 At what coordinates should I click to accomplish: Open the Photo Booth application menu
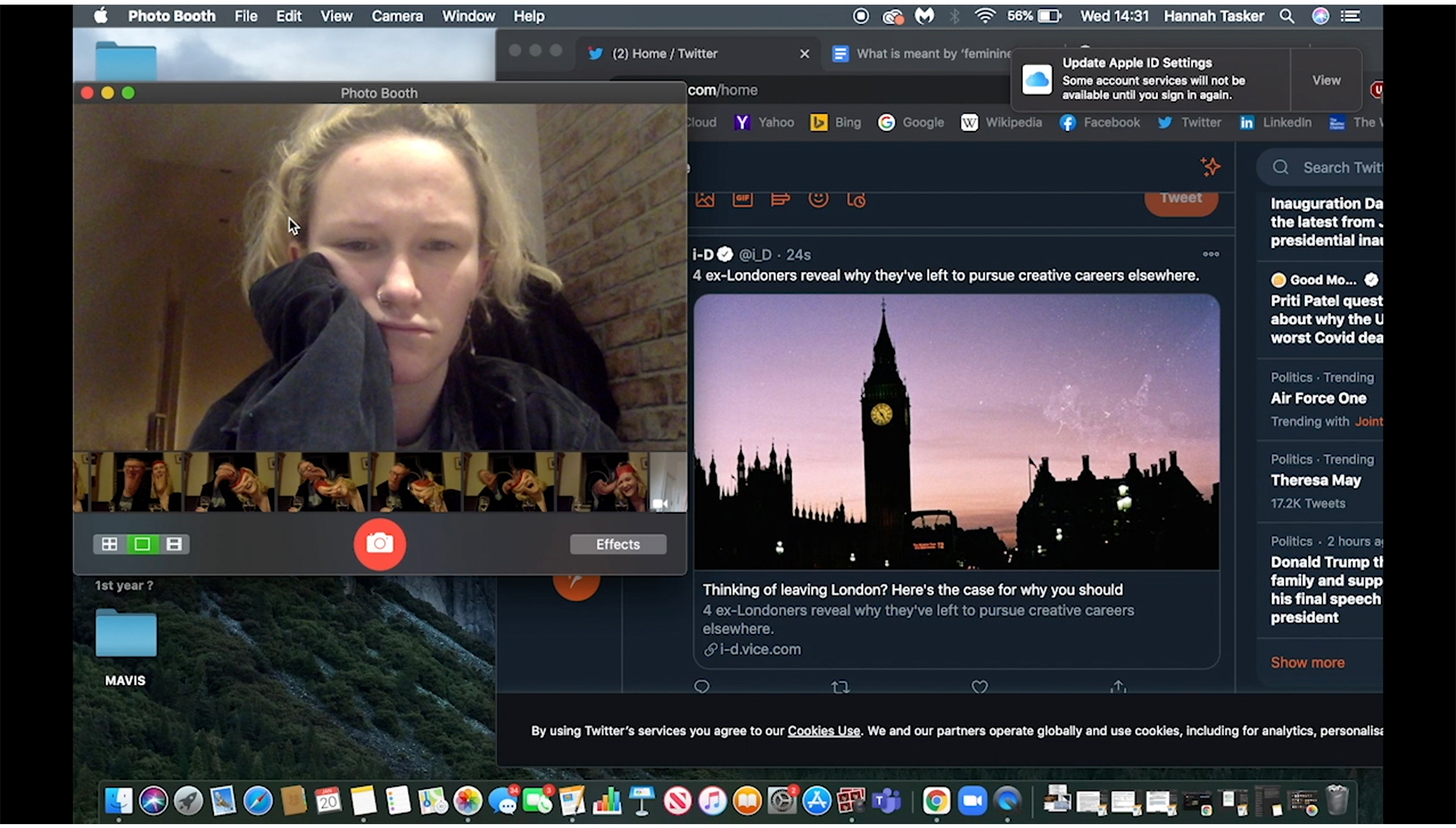(172, 15)
